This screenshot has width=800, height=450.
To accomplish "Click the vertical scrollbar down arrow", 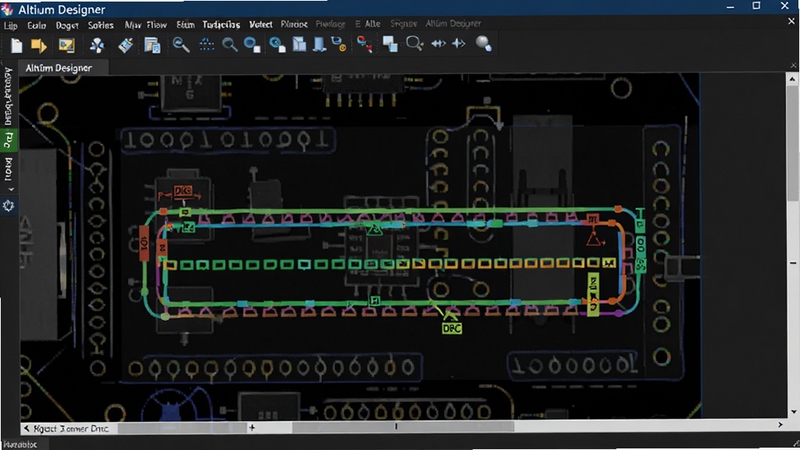I will [x=793, y=412].
